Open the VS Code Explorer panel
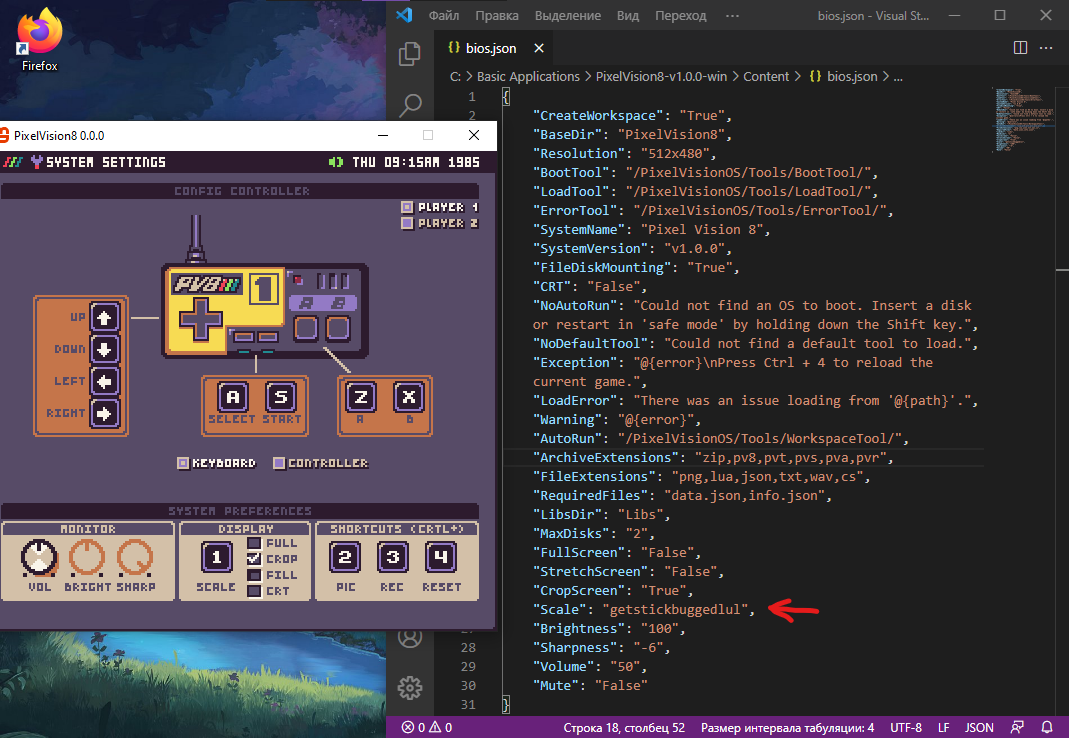The width and height of the screenshot is (1069, 738). coord(410,55)
